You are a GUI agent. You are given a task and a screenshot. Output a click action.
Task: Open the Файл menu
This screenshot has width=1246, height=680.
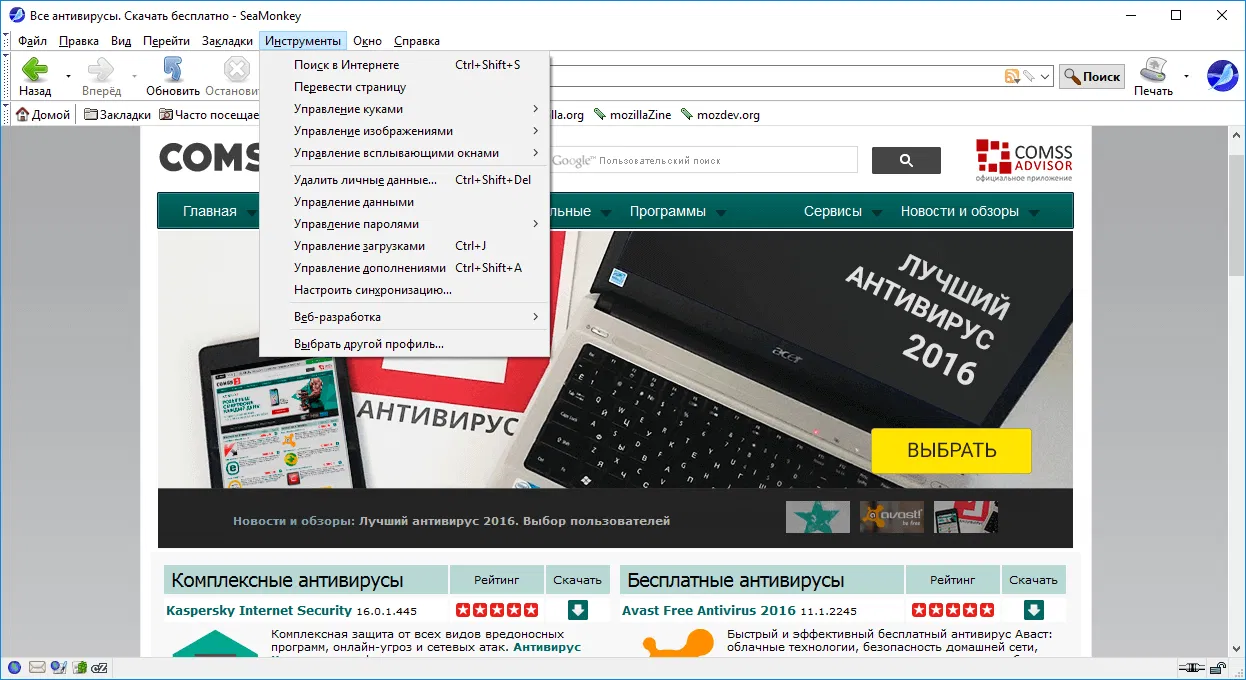click(x=32, y=41)
